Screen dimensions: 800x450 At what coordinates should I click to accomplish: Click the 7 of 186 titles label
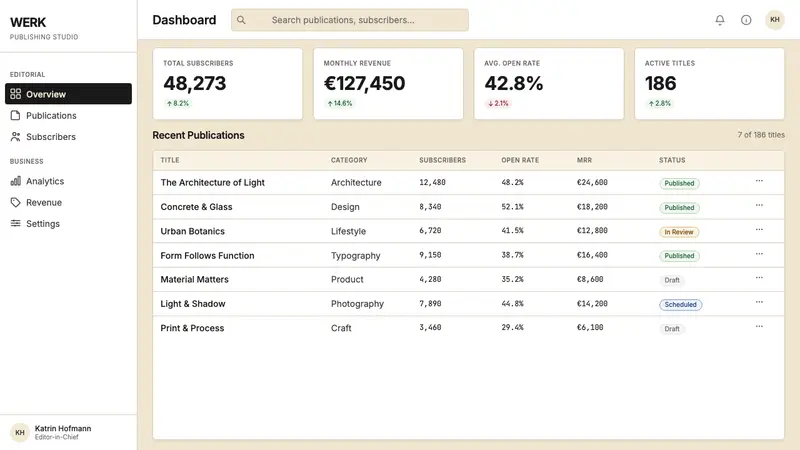761,135
